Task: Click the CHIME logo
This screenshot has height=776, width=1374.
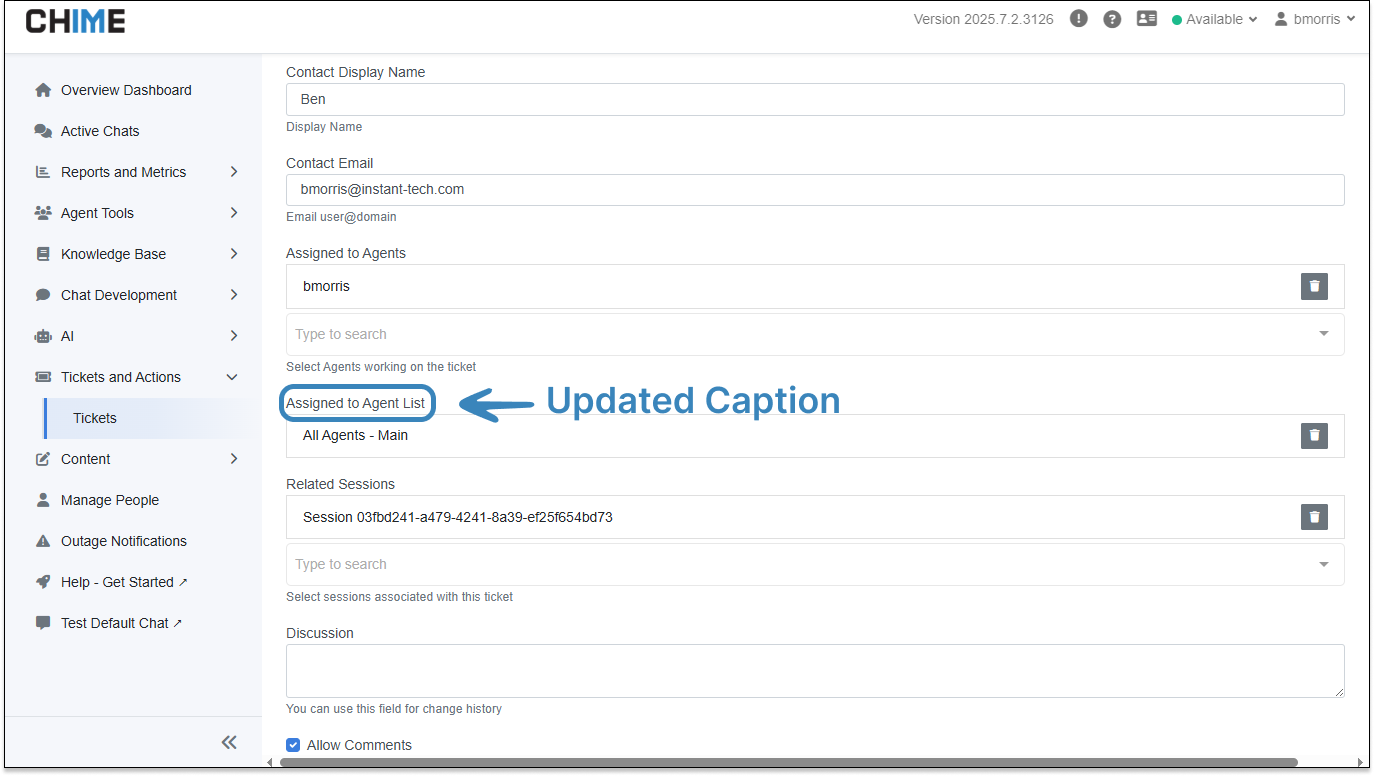Action: (x=75, y=20)
